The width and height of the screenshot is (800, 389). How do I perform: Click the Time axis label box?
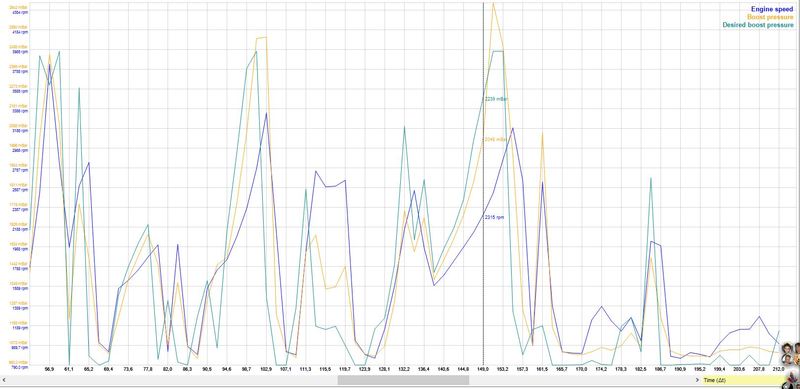click(x=743, y=380)
